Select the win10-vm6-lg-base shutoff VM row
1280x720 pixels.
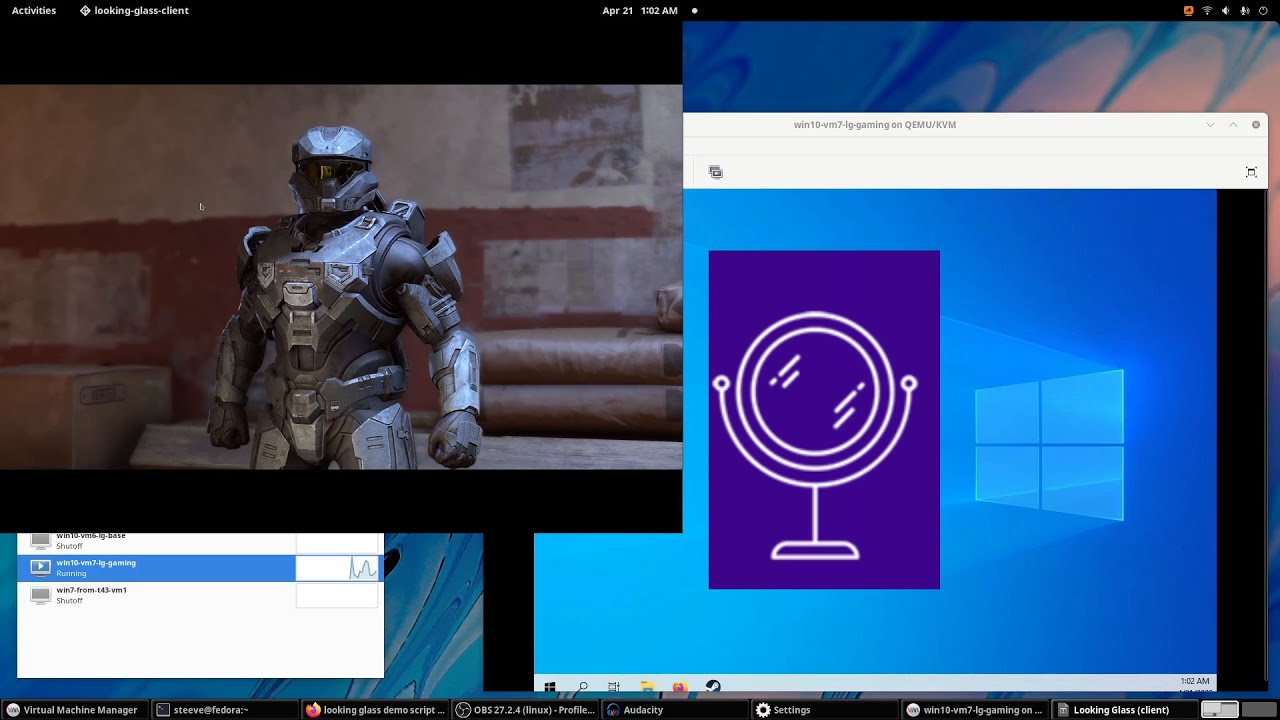pyautogui.click(x=200, y=543)
